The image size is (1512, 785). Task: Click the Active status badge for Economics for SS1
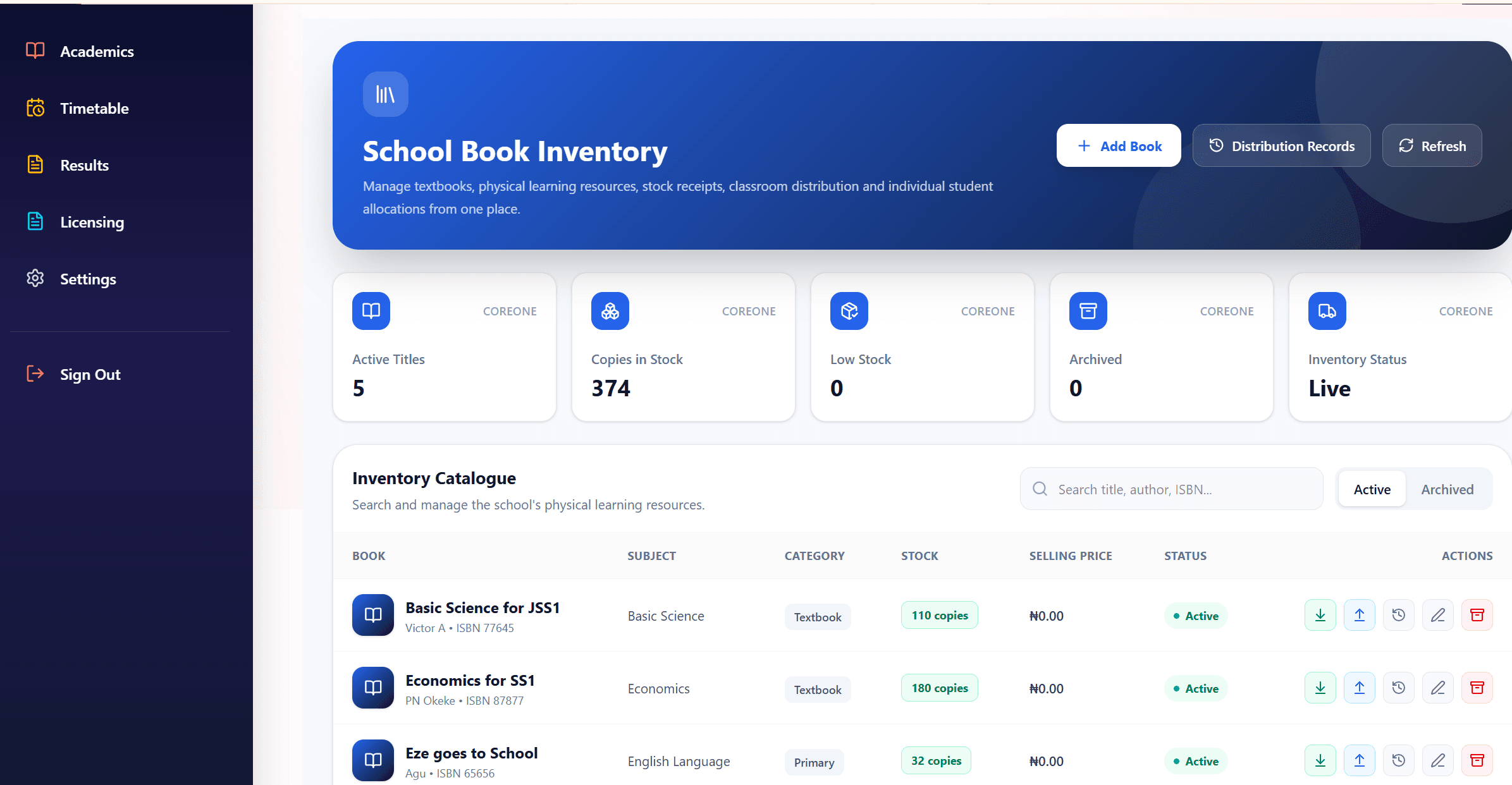pyautogui.click(x=1196, y=688)
